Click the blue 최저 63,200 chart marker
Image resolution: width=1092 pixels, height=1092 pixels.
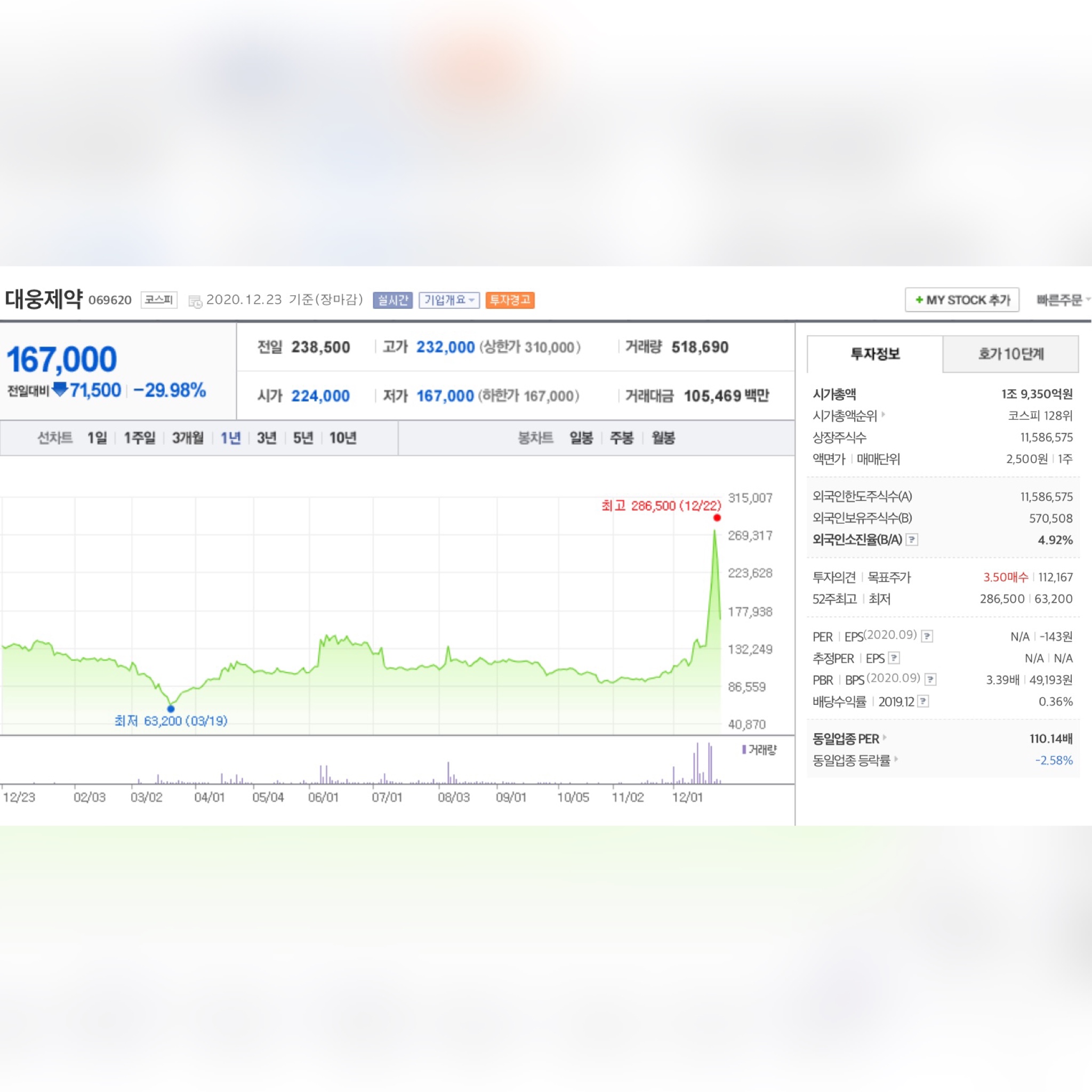(x=171, y=708)
